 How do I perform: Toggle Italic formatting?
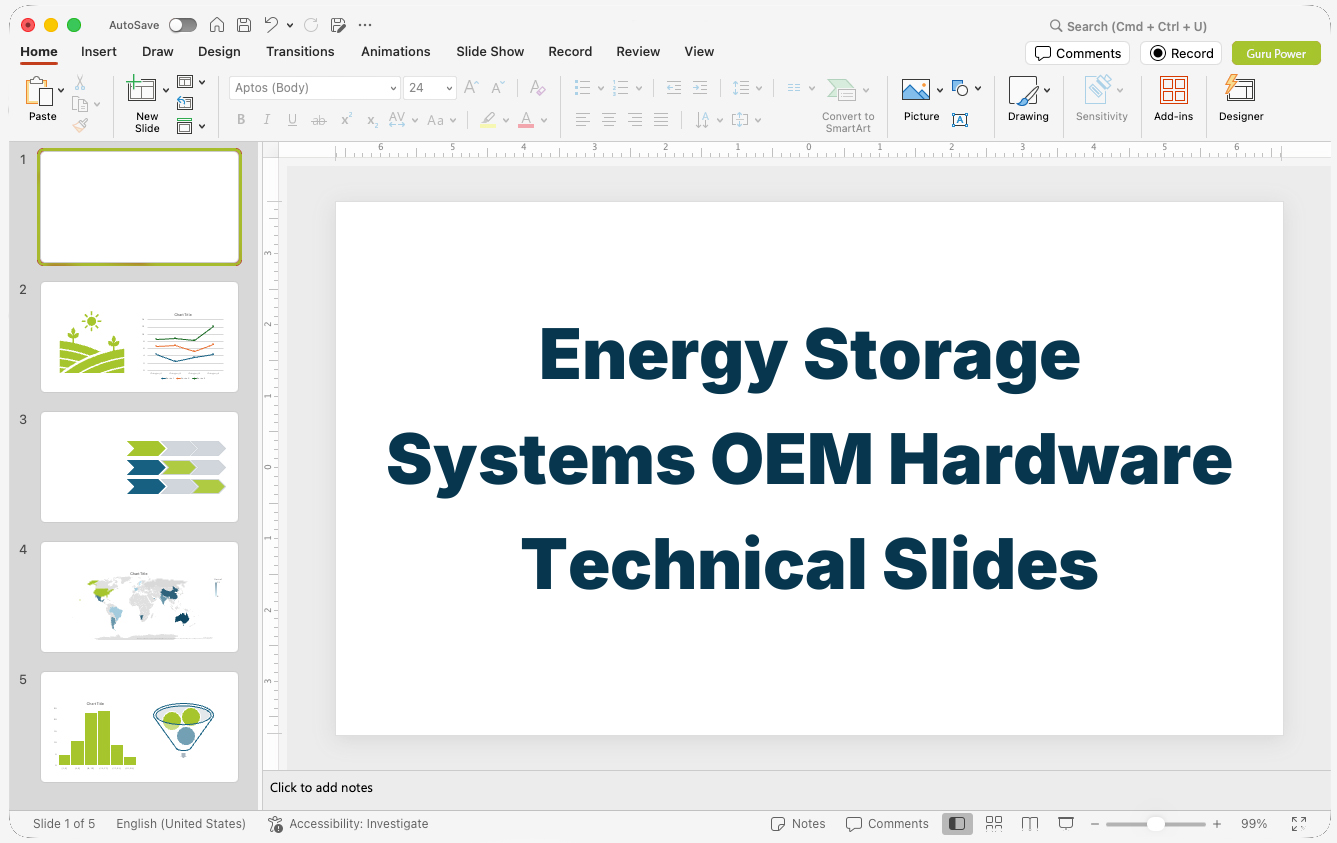tap(266, 120)
